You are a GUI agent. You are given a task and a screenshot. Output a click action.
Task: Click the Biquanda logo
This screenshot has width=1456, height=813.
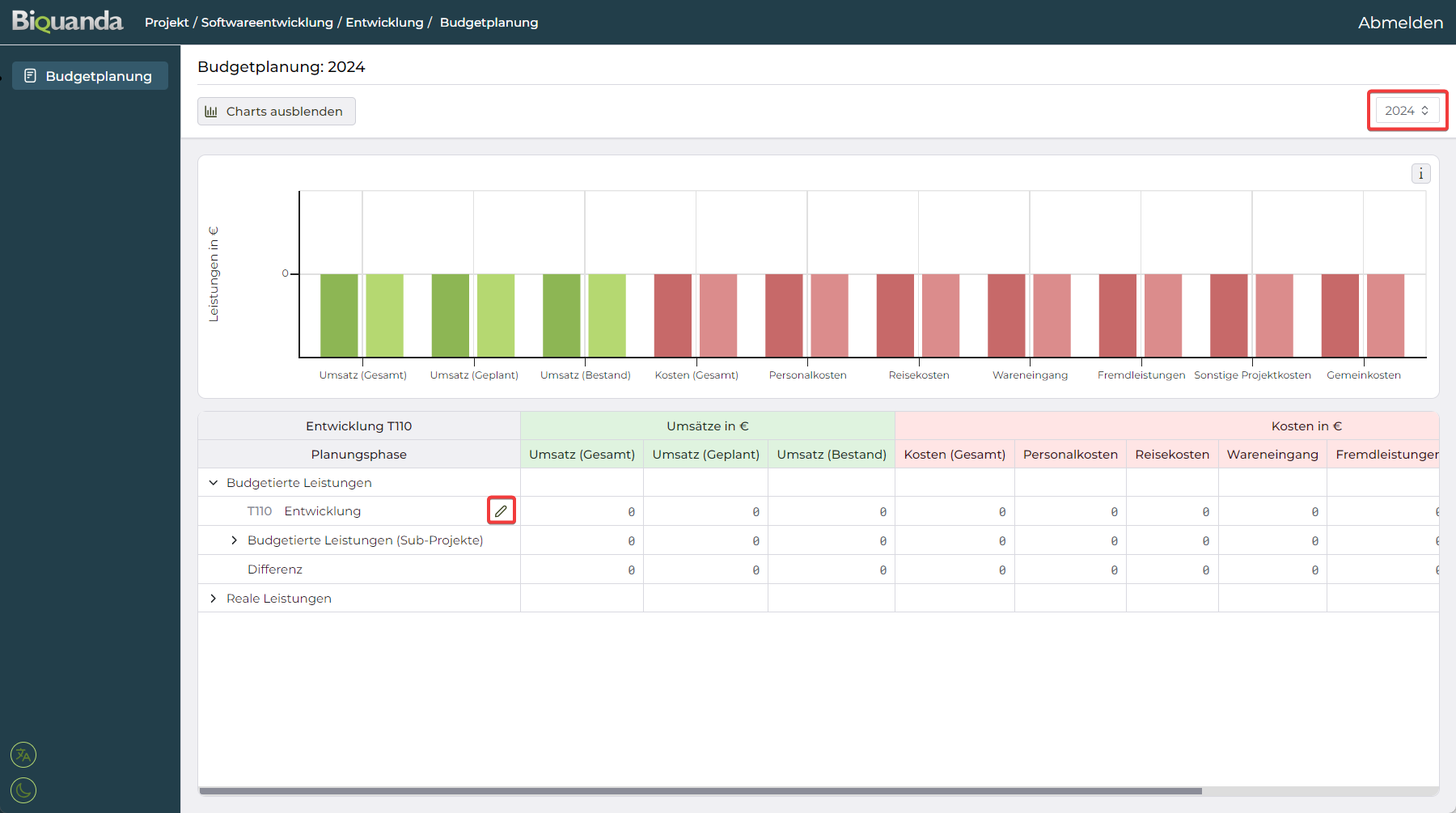[x=67, y=22]
